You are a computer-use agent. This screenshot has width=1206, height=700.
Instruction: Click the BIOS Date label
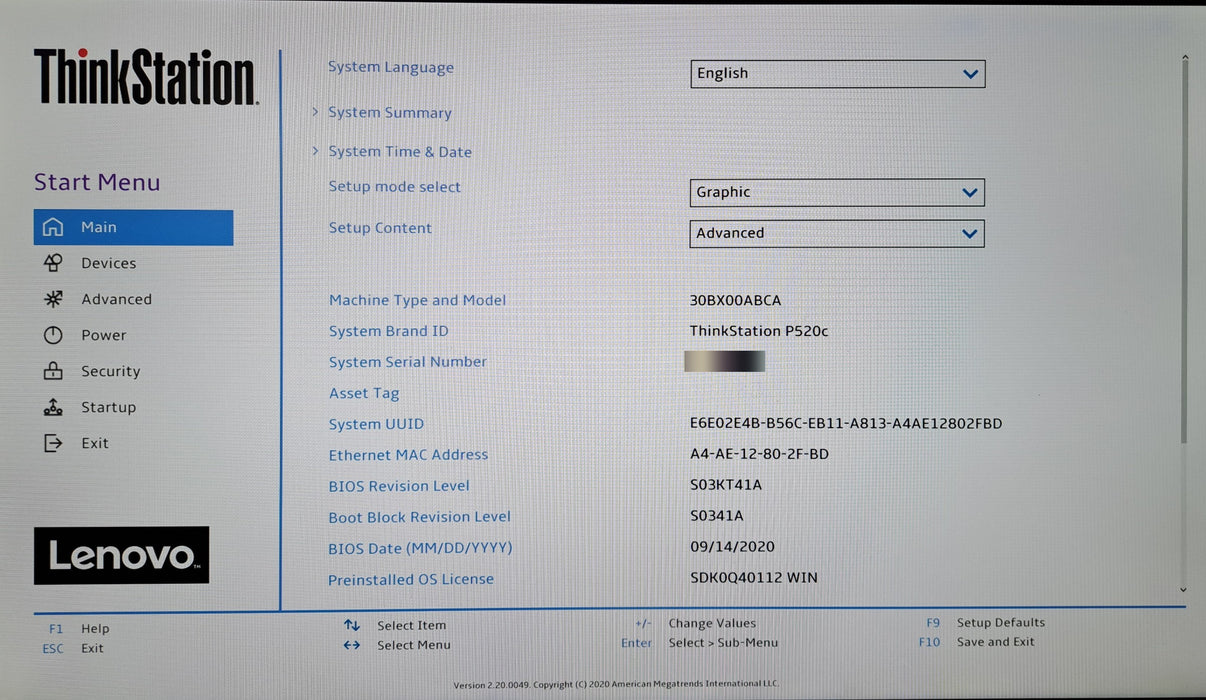tap(420, 548)
